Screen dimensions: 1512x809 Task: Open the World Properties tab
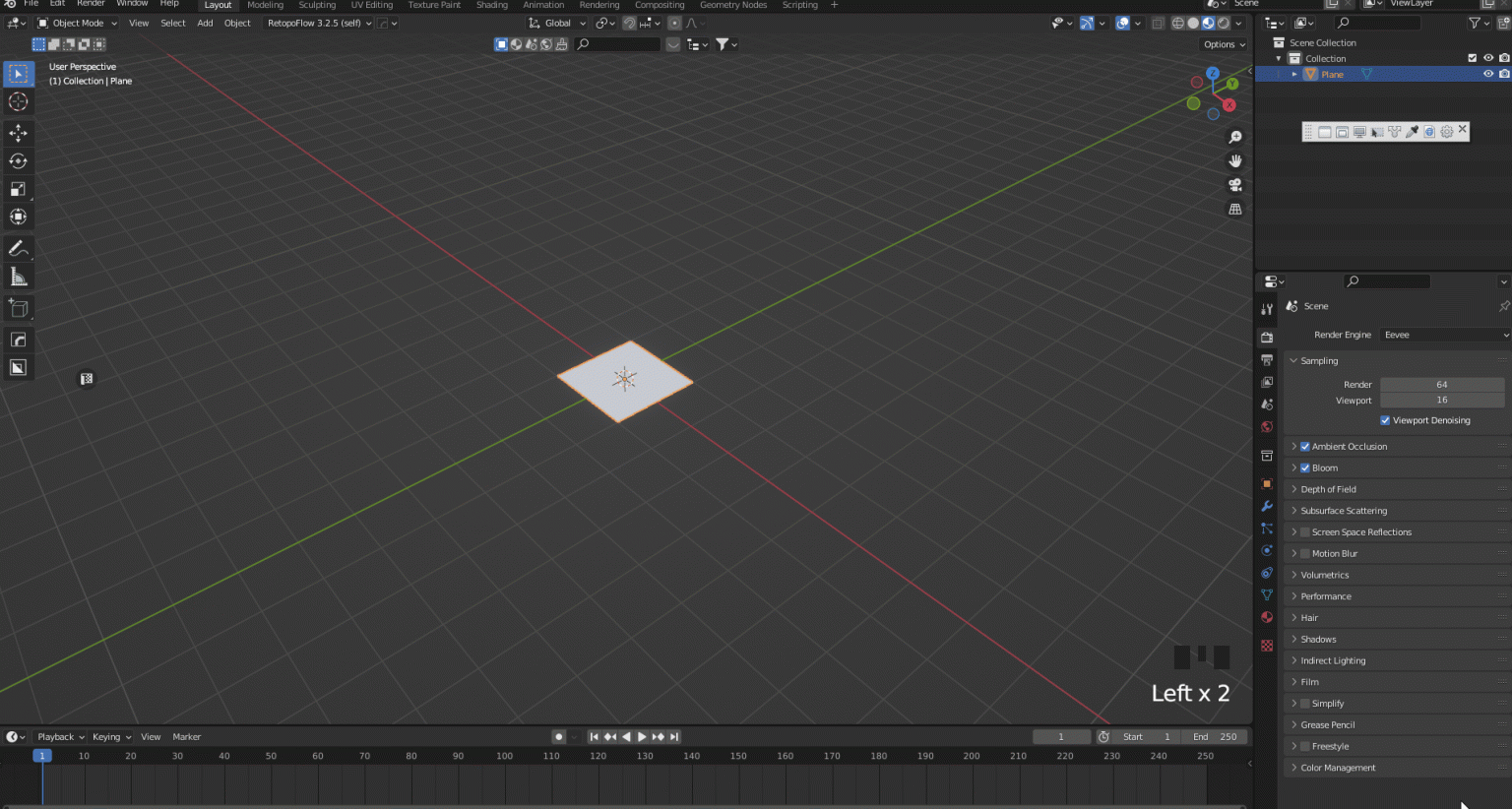pos(1268,426)
